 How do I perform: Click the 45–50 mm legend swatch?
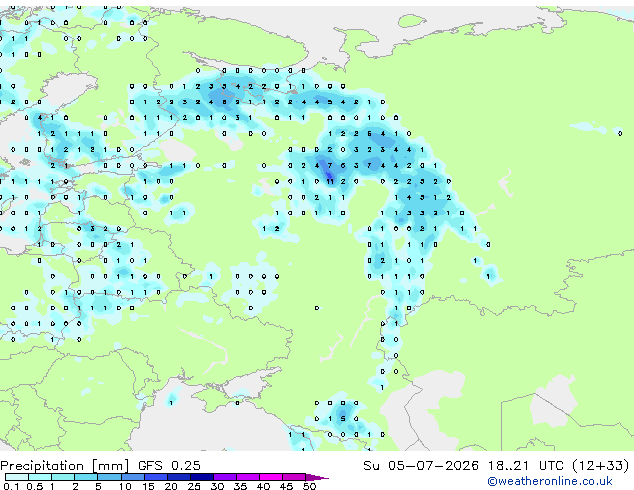[x=294, y=477]
